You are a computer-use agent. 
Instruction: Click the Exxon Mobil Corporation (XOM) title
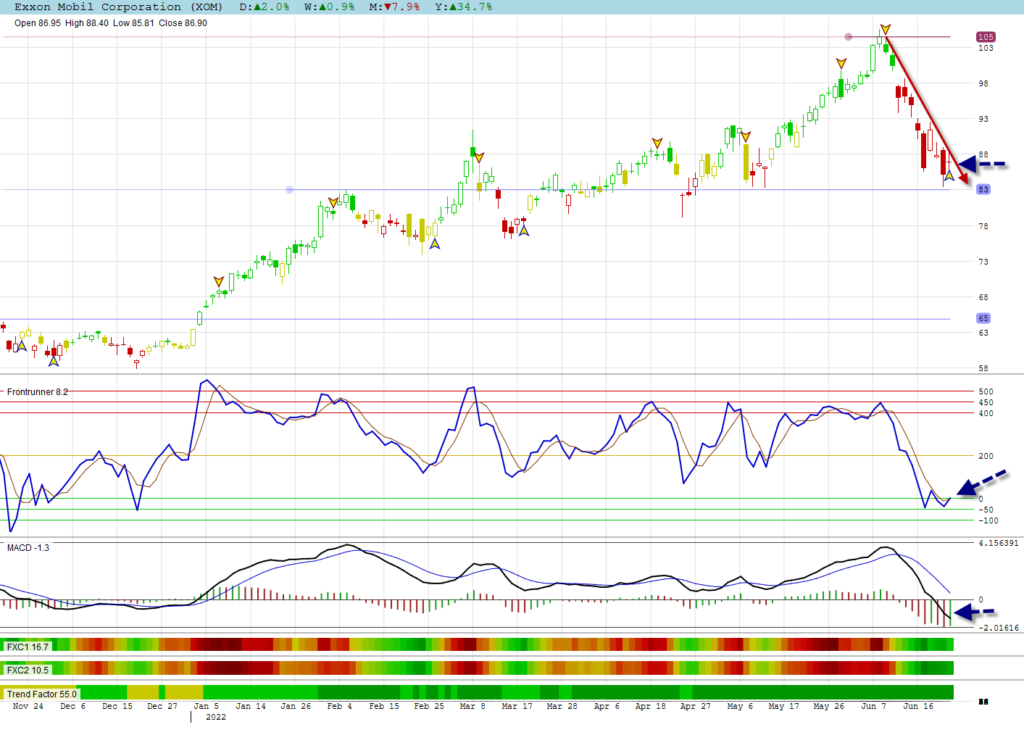[x=118, y=7]
